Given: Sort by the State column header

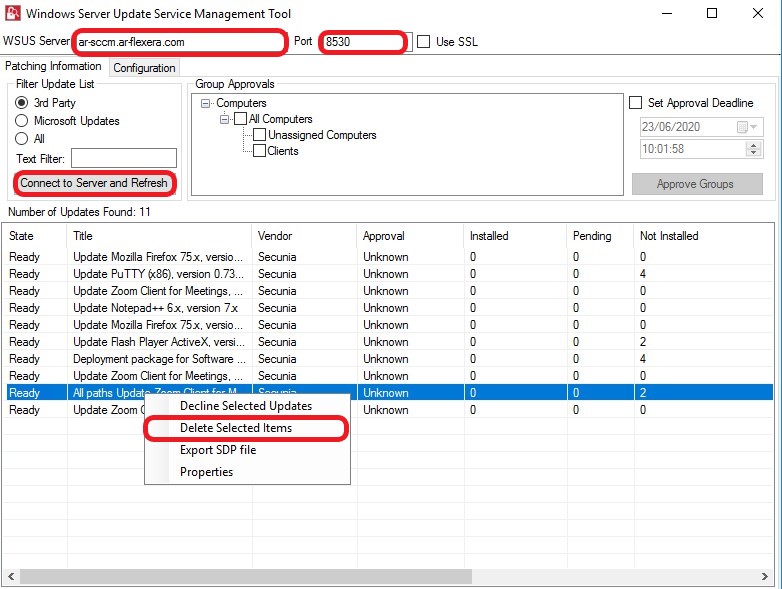Looking at the screenshot, I should [x=35, y=236].
